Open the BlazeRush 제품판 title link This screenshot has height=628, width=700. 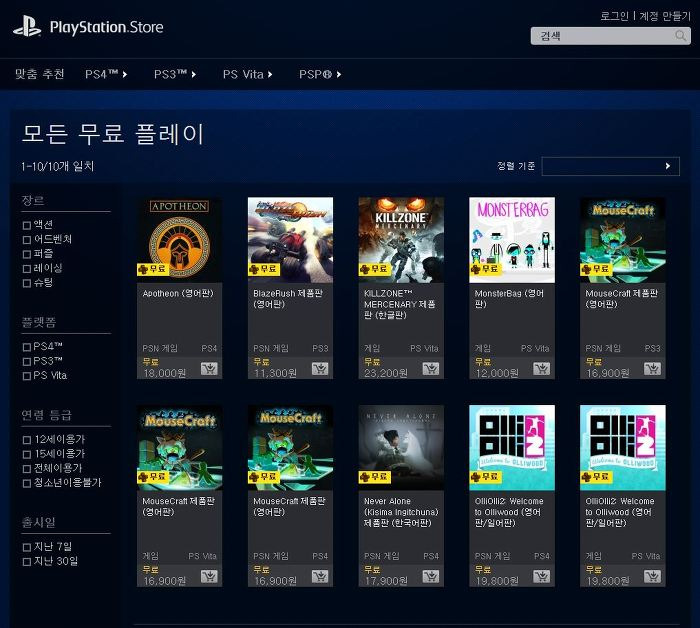pyautogui.click(x=288, y=299)
